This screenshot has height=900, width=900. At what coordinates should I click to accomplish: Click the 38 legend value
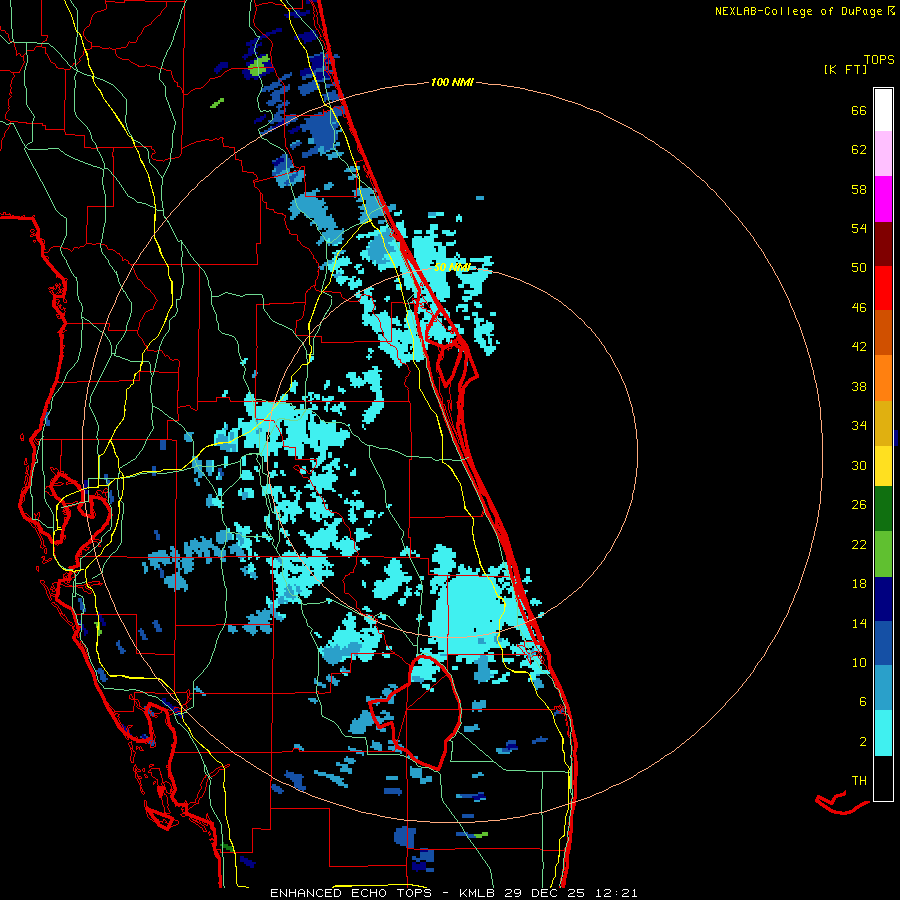[859, 386]
